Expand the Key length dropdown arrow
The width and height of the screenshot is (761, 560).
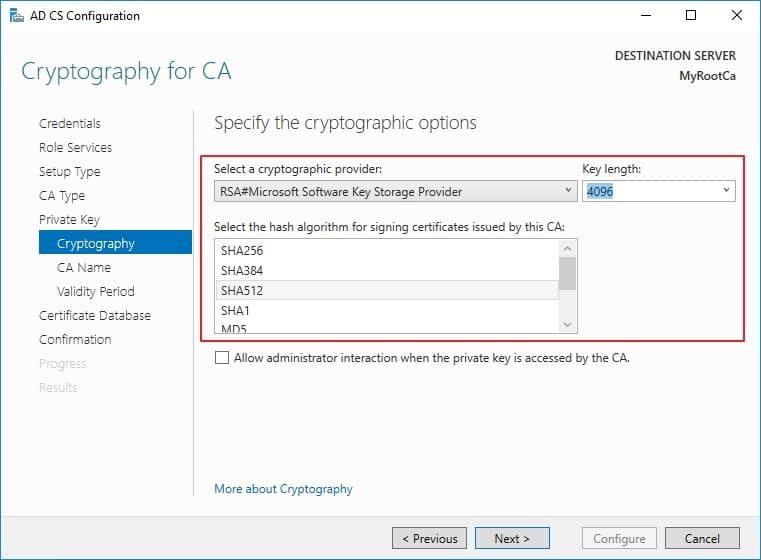click(x=726, y=190)
